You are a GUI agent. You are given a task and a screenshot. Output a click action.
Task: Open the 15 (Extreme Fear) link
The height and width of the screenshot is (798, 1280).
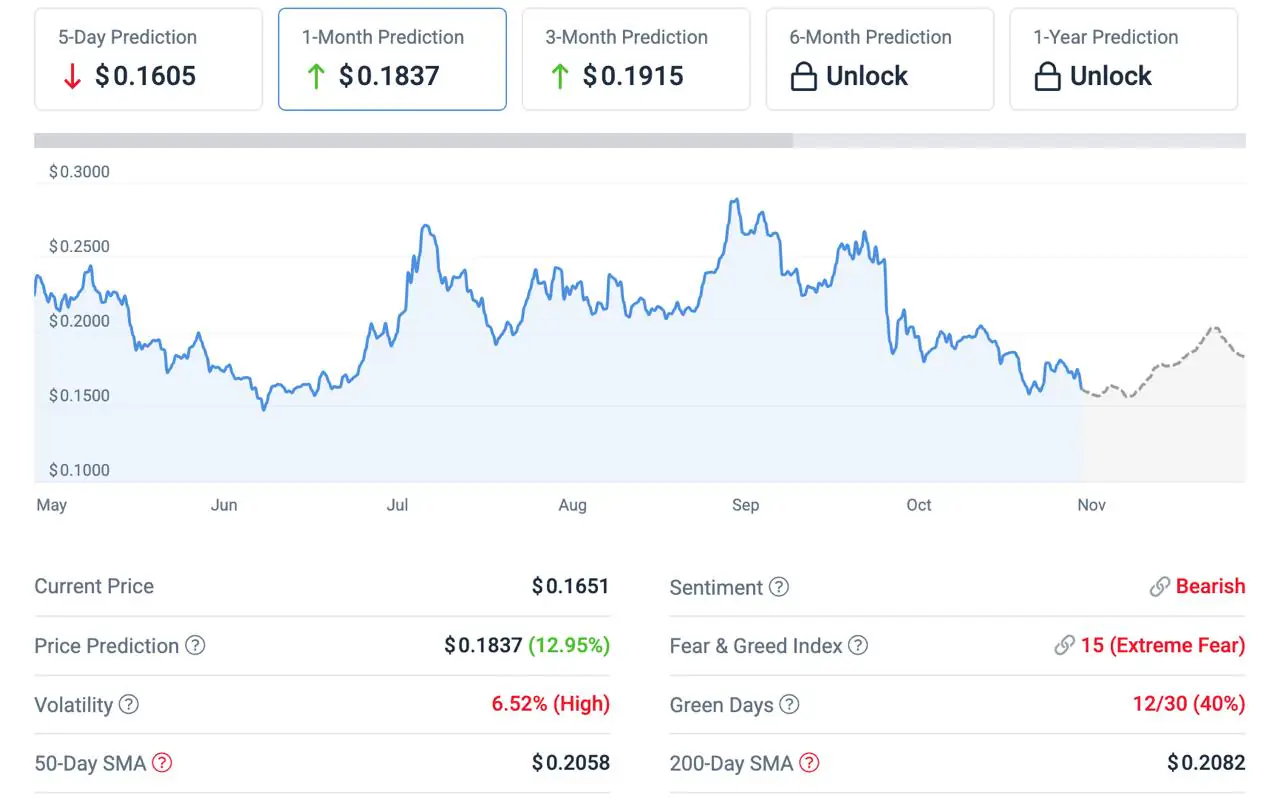click(1163, 646)
